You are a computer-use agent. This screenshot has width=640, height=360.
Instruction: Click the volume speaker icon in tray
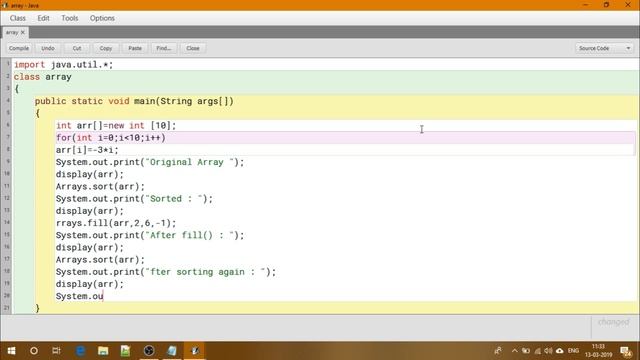click(x=548, y=351)
